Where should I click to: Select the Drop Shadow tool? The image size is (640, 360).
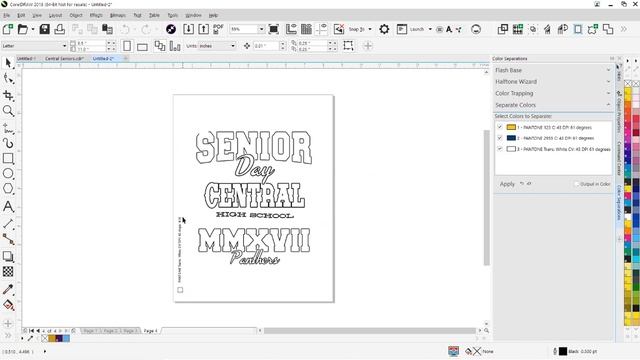[8, 256]
